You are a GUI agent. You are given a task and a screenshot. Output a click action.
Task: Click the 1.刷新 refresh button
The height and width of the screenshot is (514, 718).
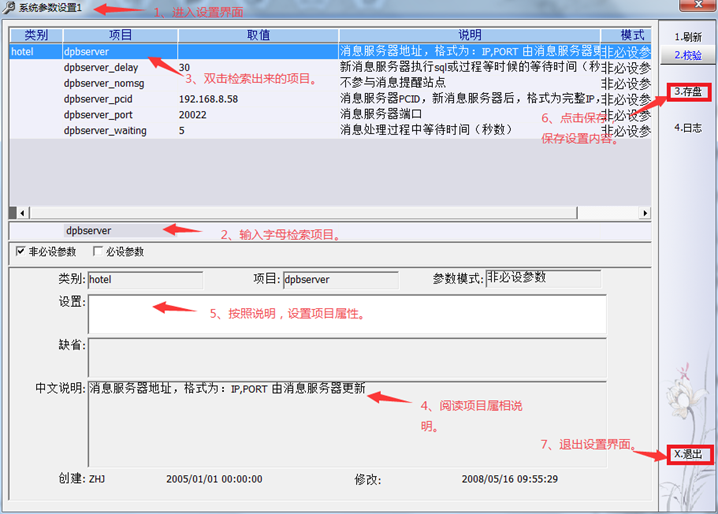click(687, 36)
